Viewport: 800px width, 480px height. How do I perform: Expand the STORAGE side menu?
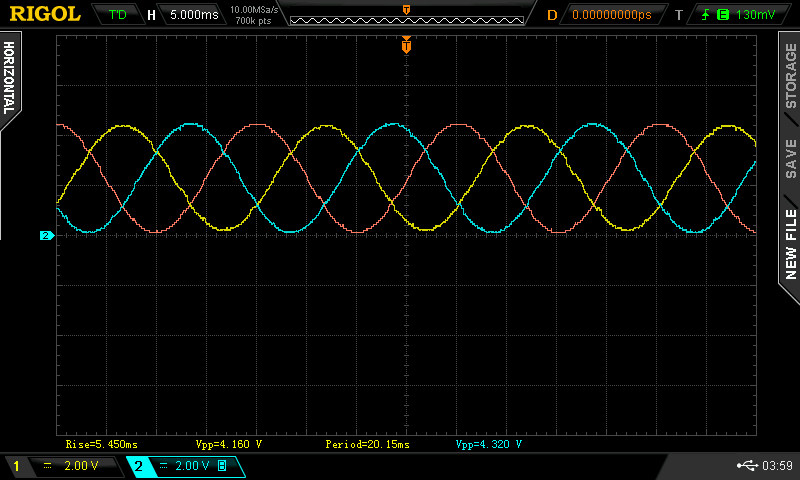coord(790,76)
